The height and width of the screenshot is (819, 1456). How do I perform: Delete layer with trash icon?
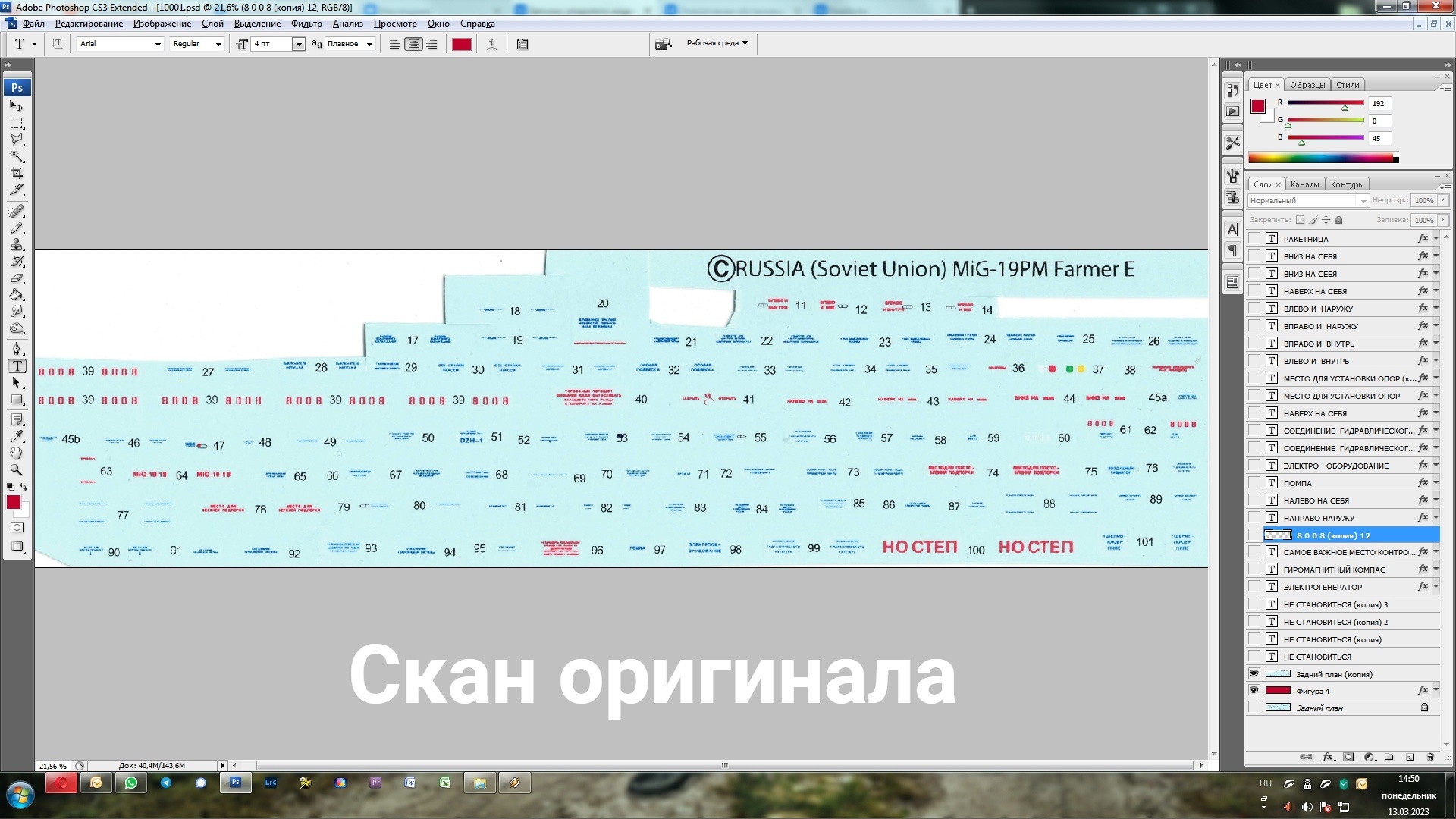[1430, 757]
